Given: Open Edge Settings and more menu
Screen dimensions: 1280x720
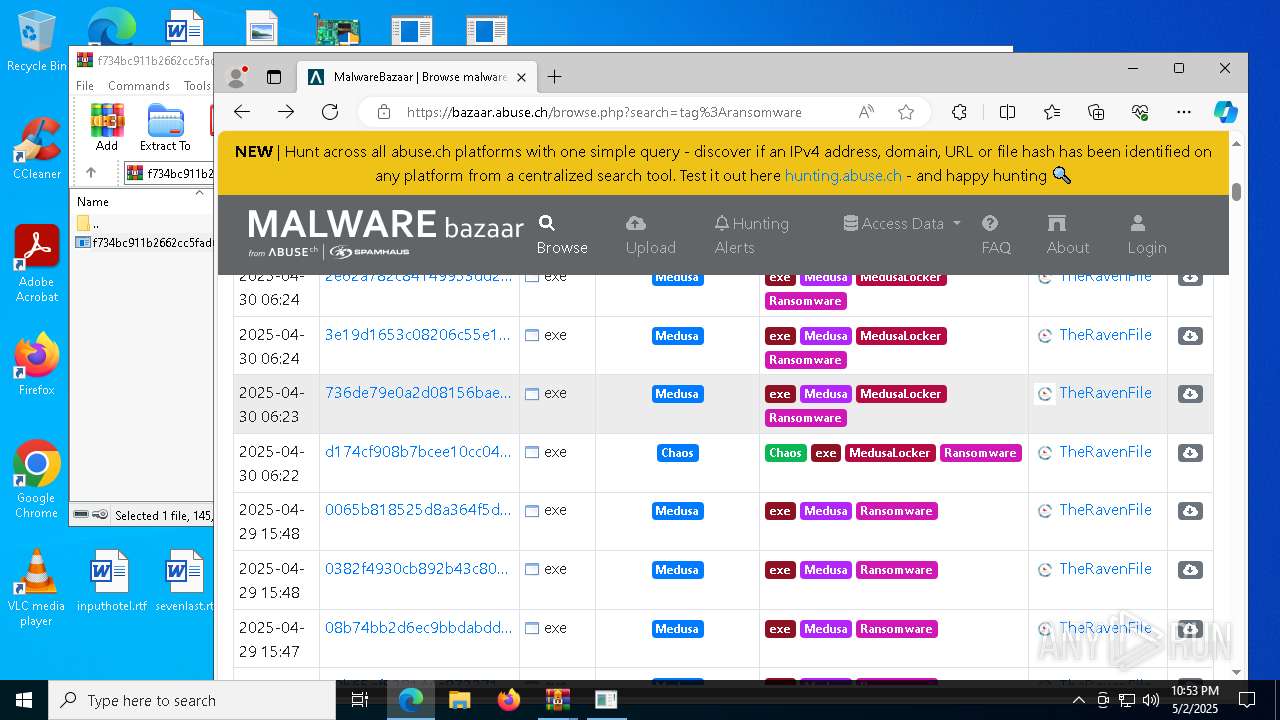Looking at the screenshot, I should [x=1184, y=112].
